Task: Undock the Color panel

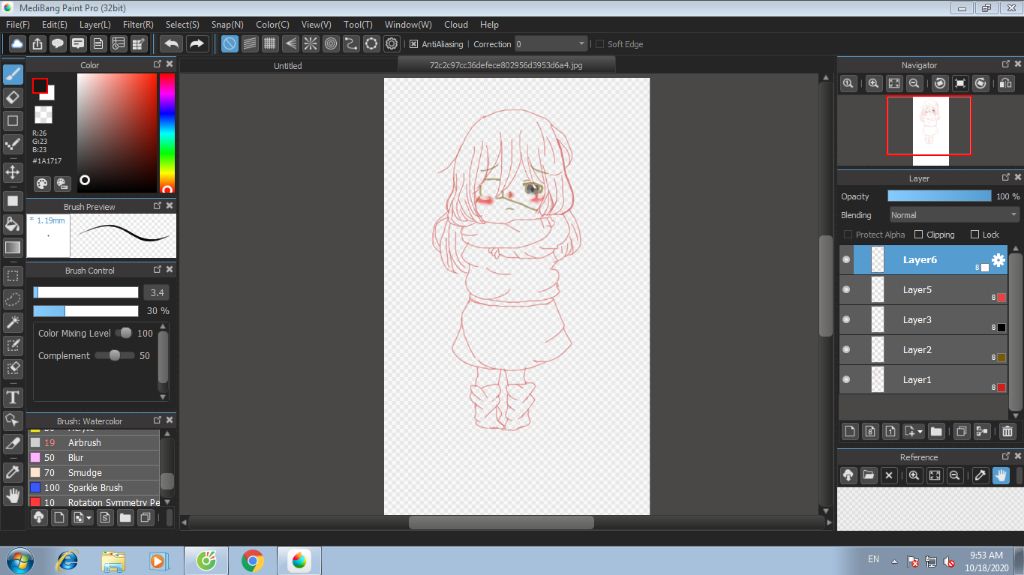Action: point(157,64)
